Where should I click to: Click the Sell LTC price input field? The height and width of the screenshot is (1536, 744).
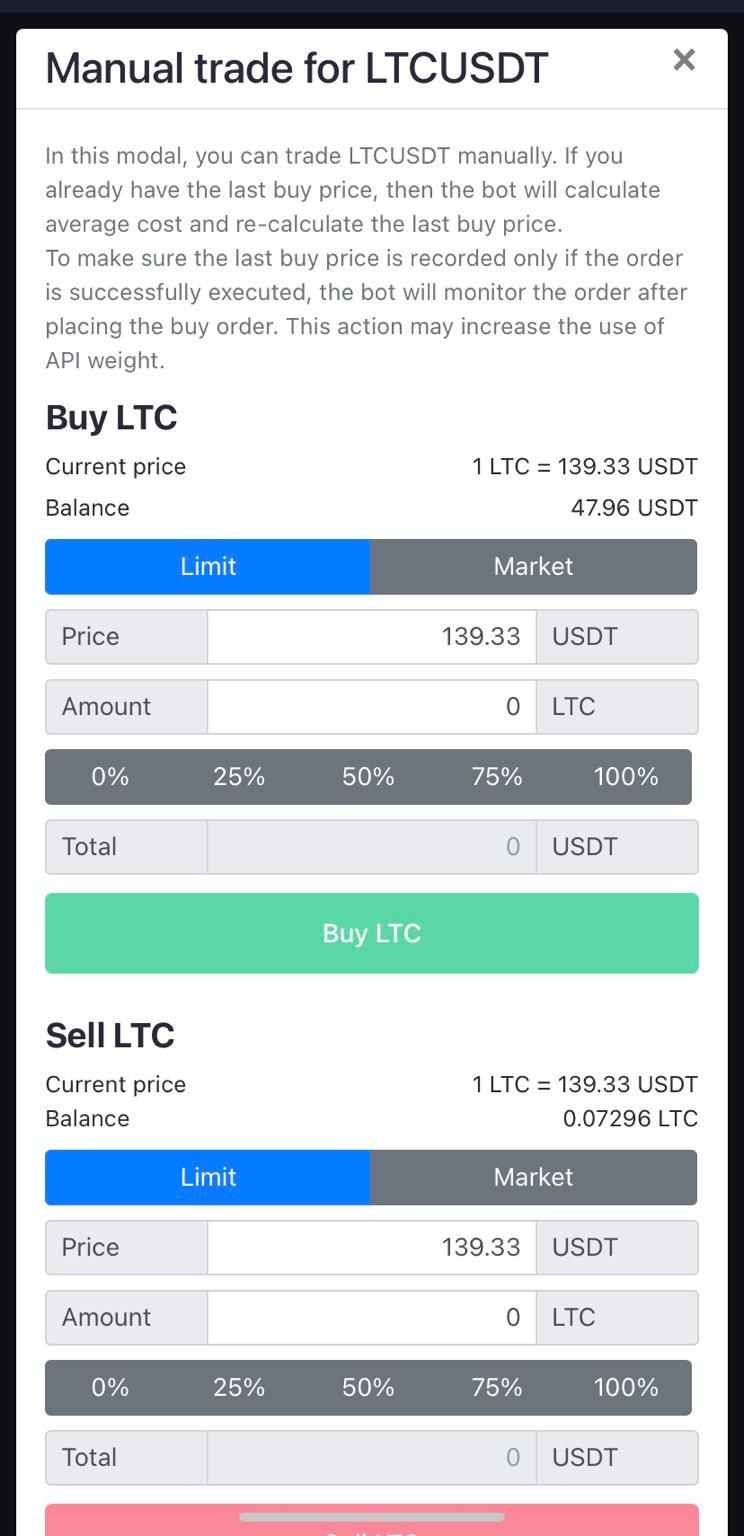[x=371, y=1247]
